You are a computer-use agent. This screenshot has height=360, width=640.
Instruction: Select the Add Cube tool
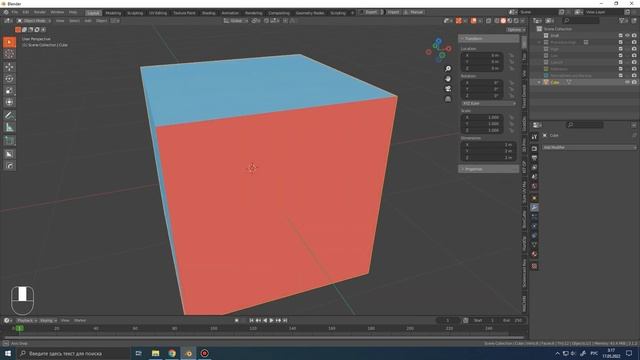9,141
